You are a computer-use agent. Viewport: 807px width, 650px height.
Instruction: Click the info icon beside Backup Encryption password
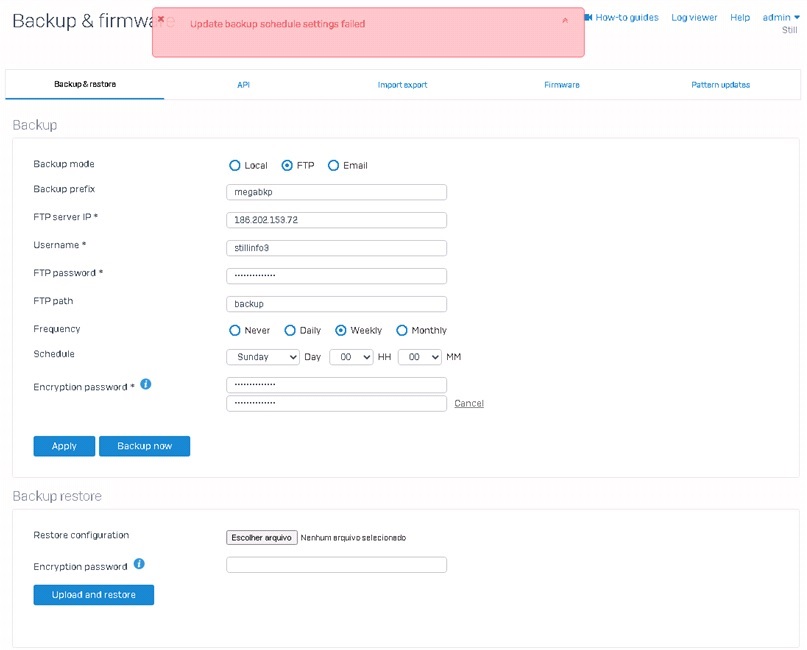(146, 384)
